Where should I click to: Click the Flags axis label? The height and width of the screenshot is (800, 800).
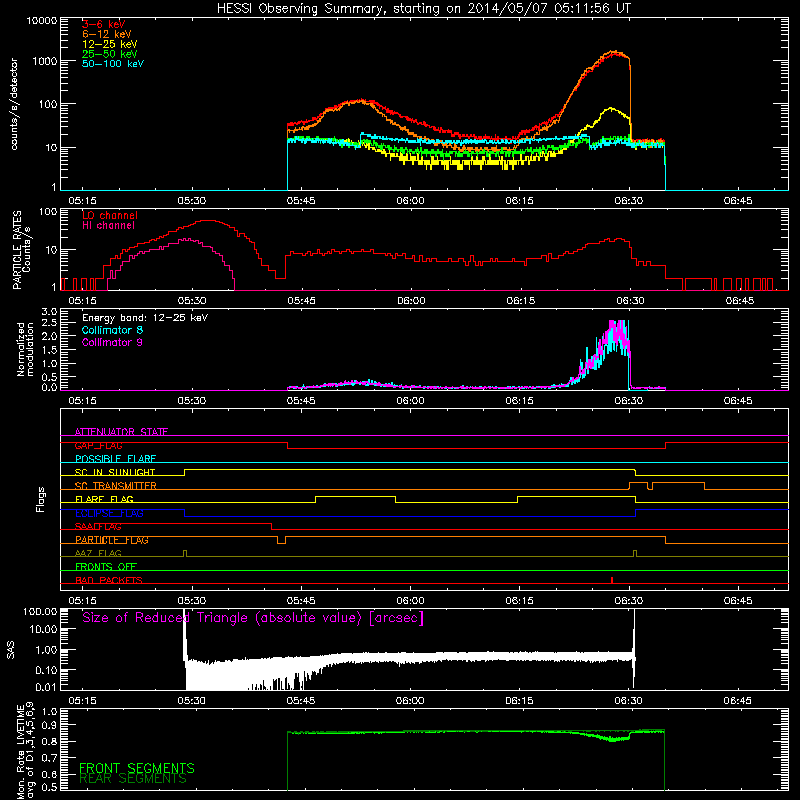[x=41, y=499]
